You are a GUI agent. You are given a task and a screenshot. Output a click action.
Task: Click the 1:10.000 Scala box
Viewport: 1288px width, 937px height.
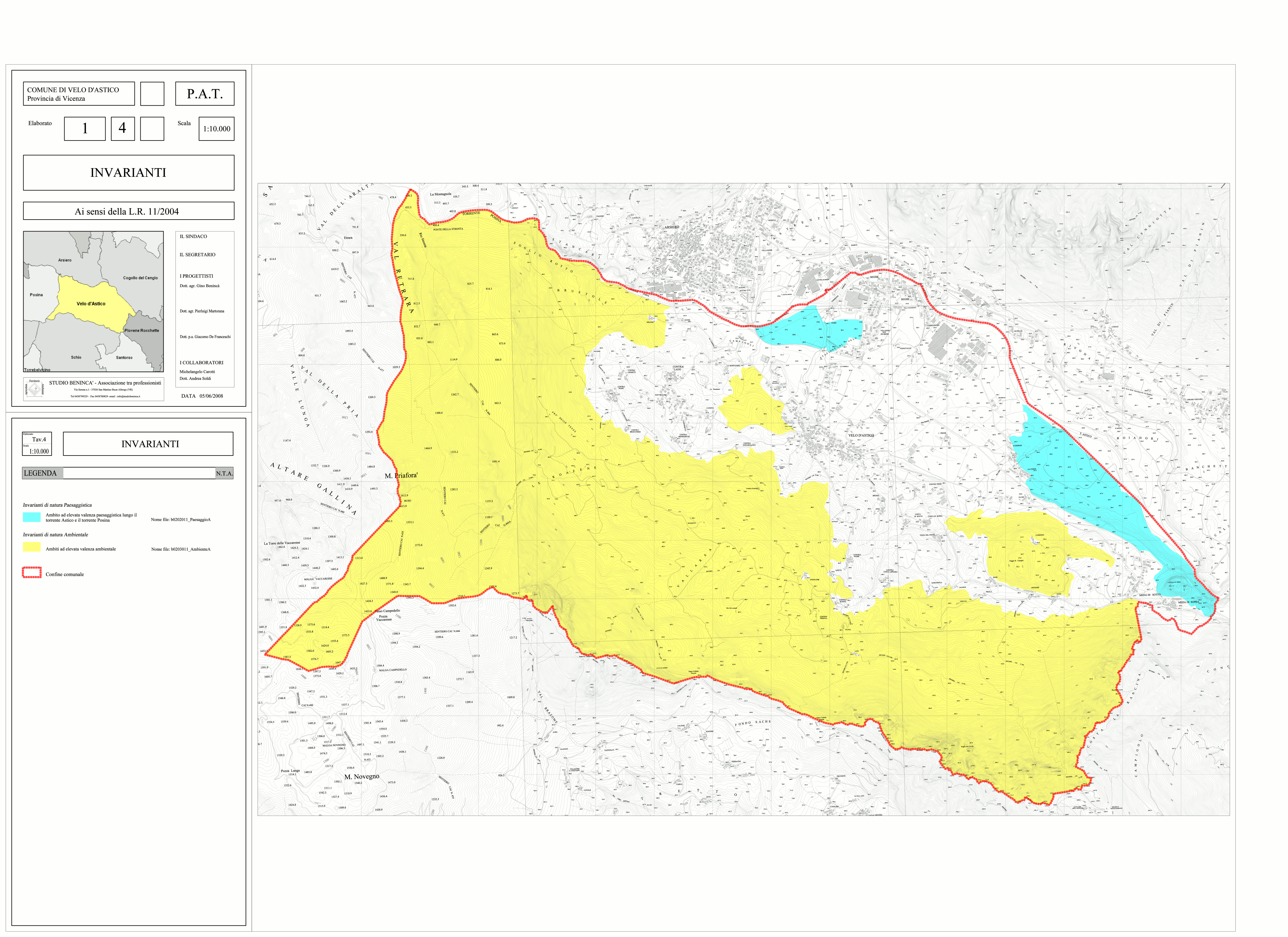(216, 129)
